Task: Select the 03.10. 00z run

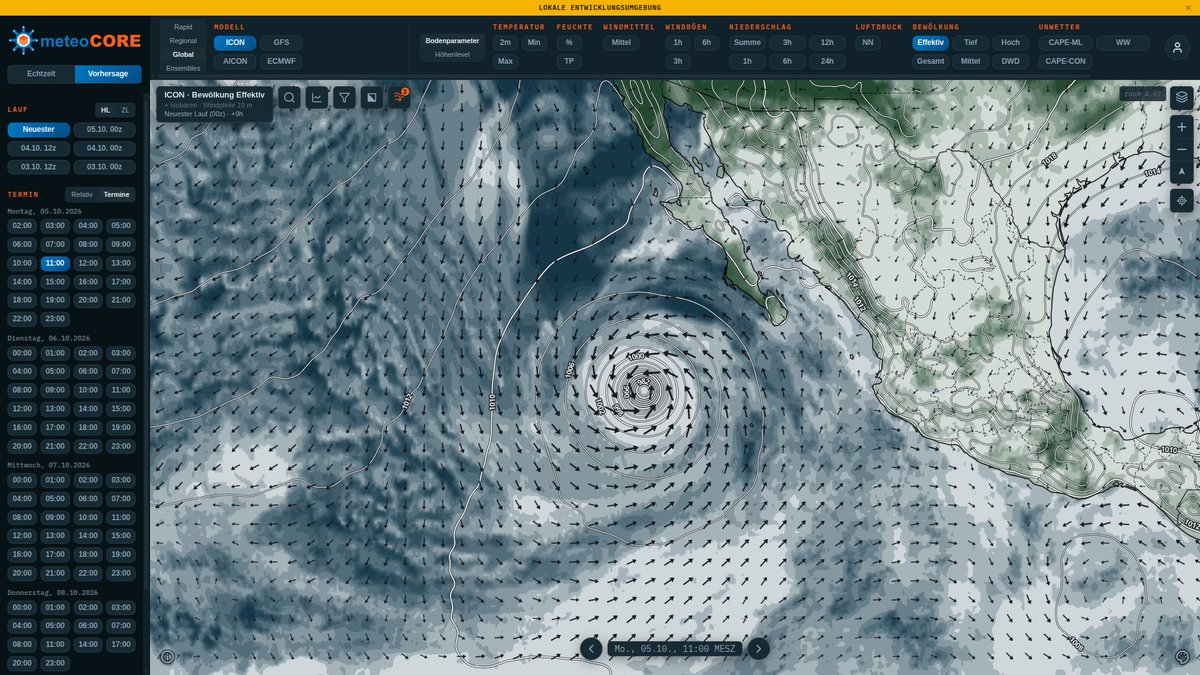Action: (104, 166)
